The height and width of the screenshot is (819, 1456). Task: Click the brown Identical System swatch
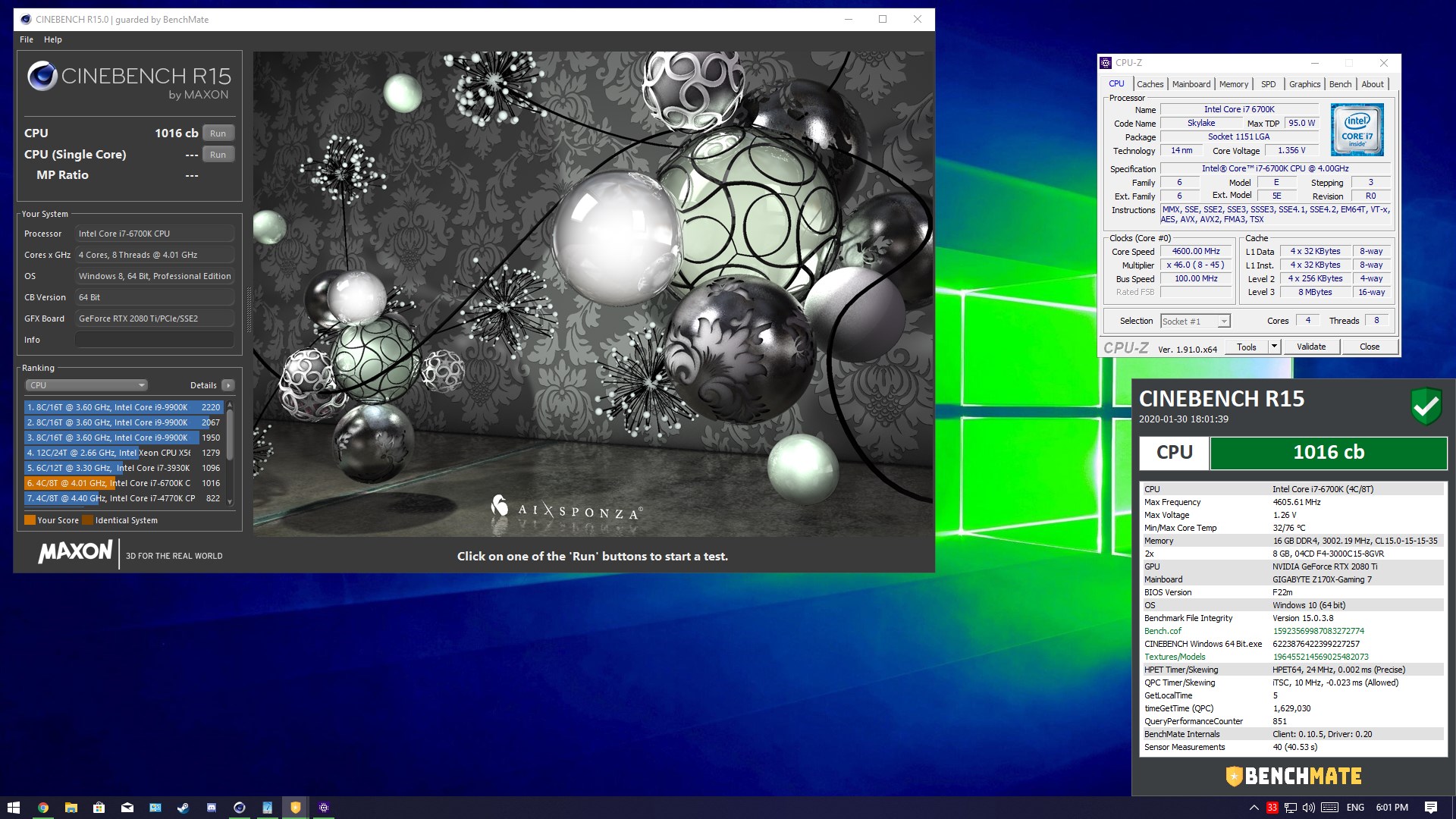(x=88, y=520)
